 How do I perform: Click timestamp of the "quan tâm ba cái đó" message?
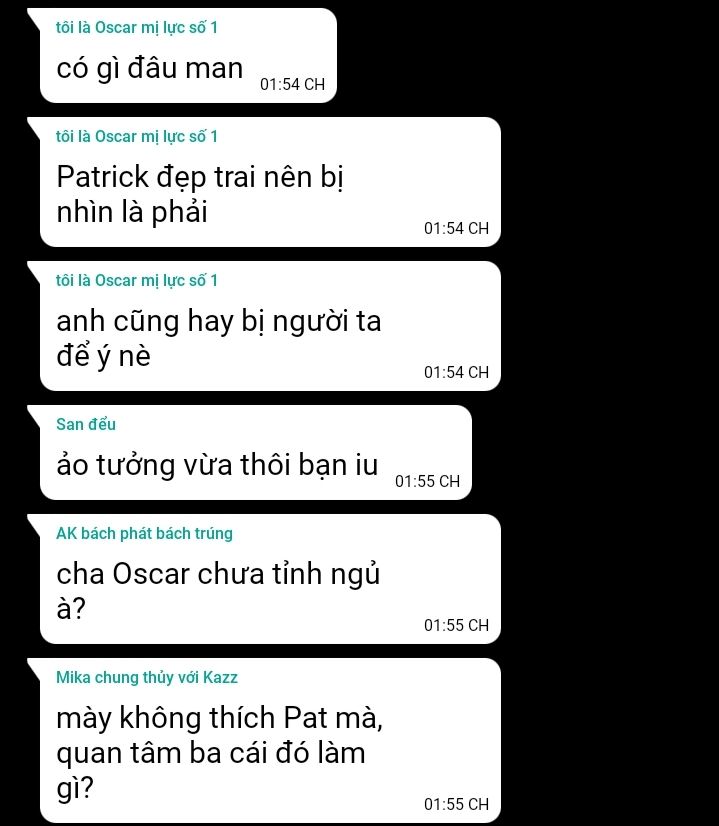[x=456, y=804]
